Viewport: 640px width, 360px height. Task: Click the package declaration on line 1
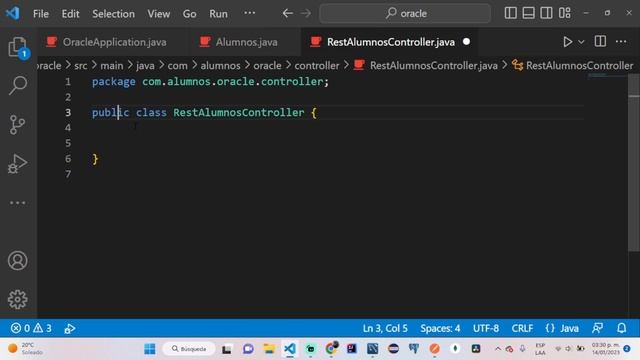[x=210, y=82]
